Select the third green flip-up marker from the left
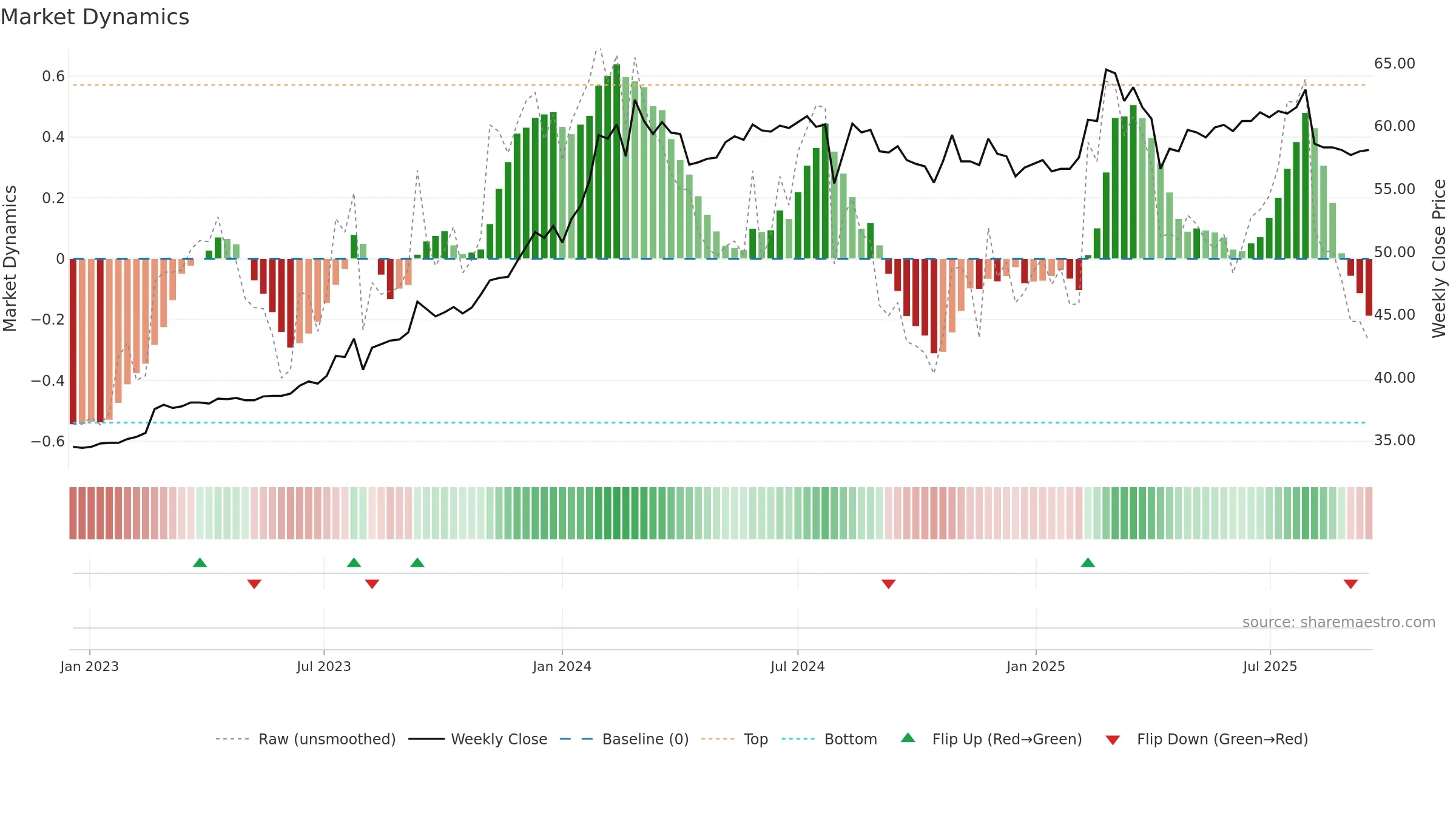This screenshot has height=819, width=1456. (417, 562)
